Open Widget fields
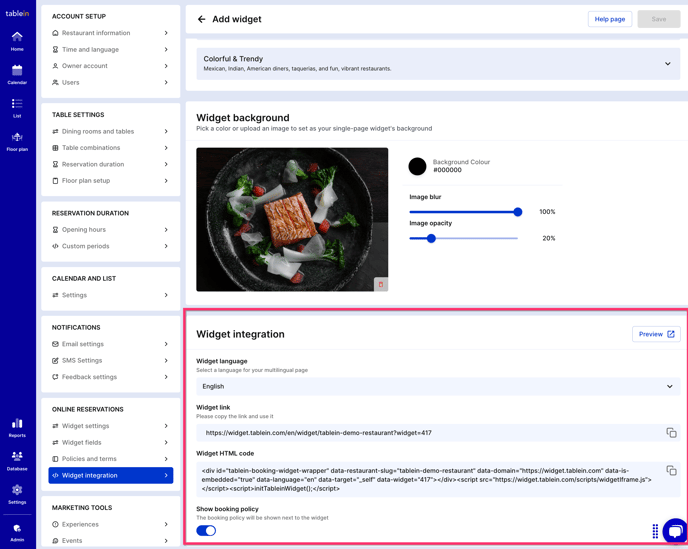 click(x=110, y=442)
